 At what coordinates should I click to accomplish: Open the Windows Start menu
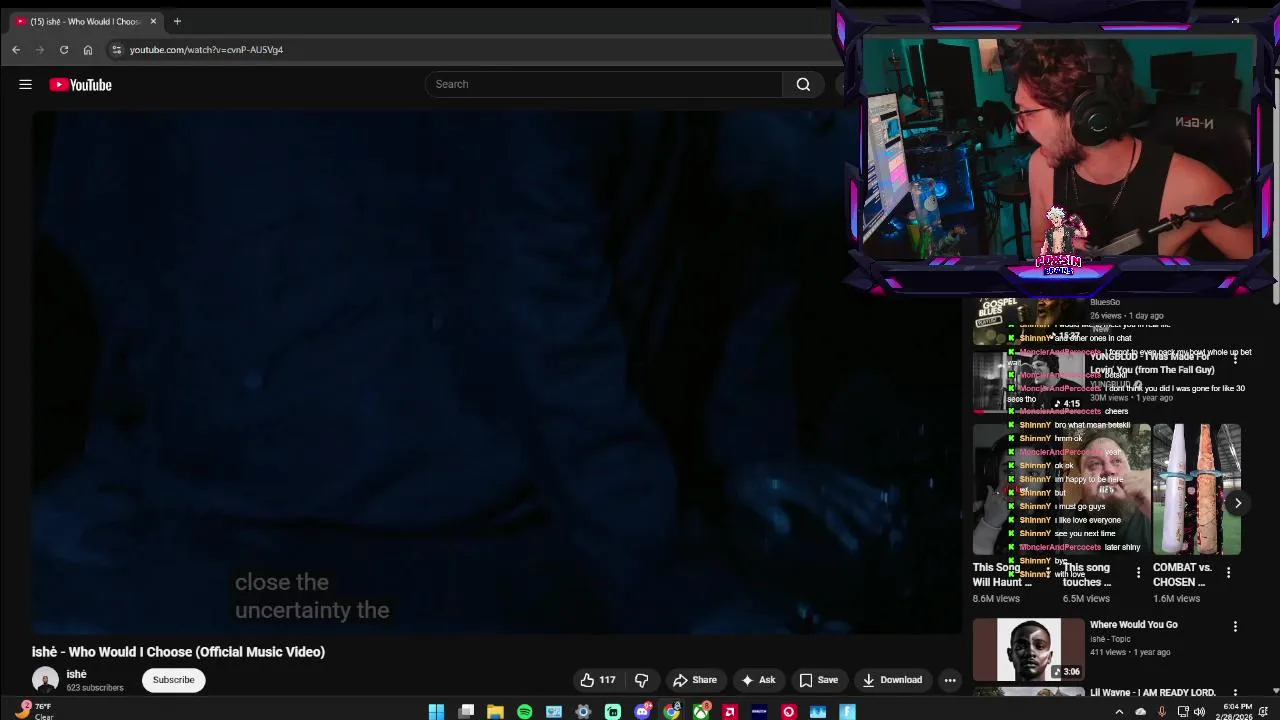(x=436, y=712)
